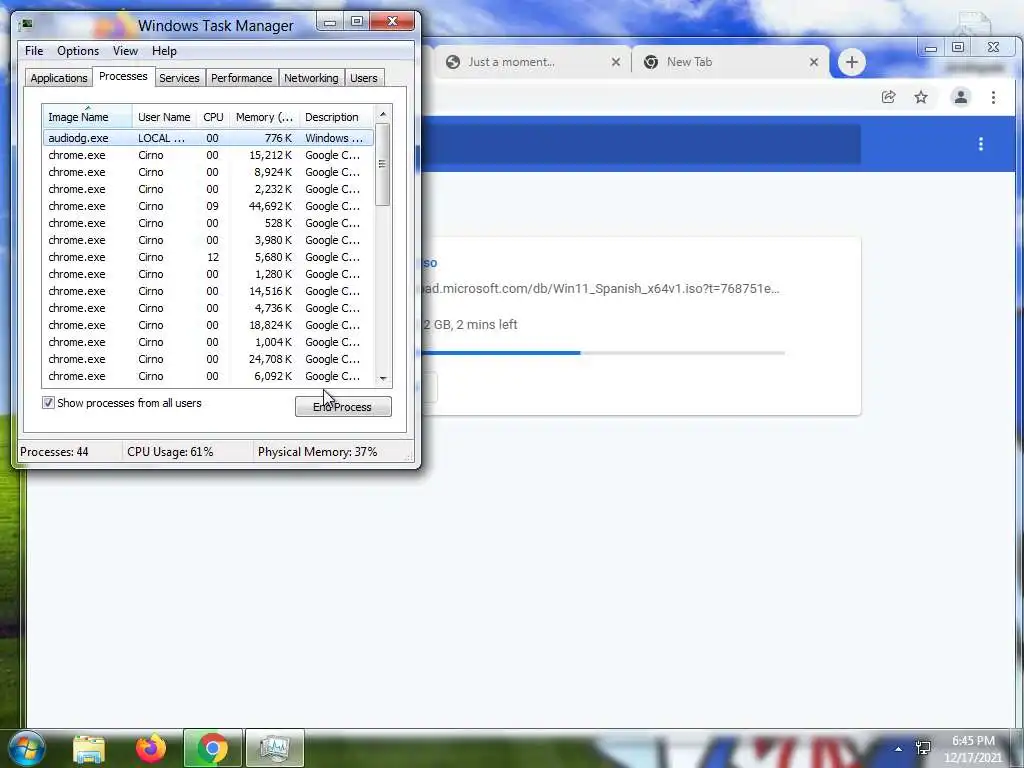Bookmark this page with the star icon
The height and width of the screenshot is (768, 1024).
click(x=921, y=97)
